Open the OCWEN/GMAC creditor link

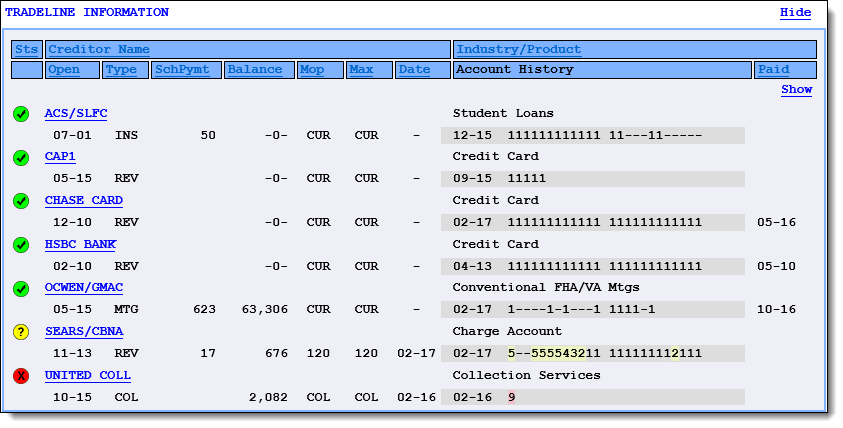84,288
